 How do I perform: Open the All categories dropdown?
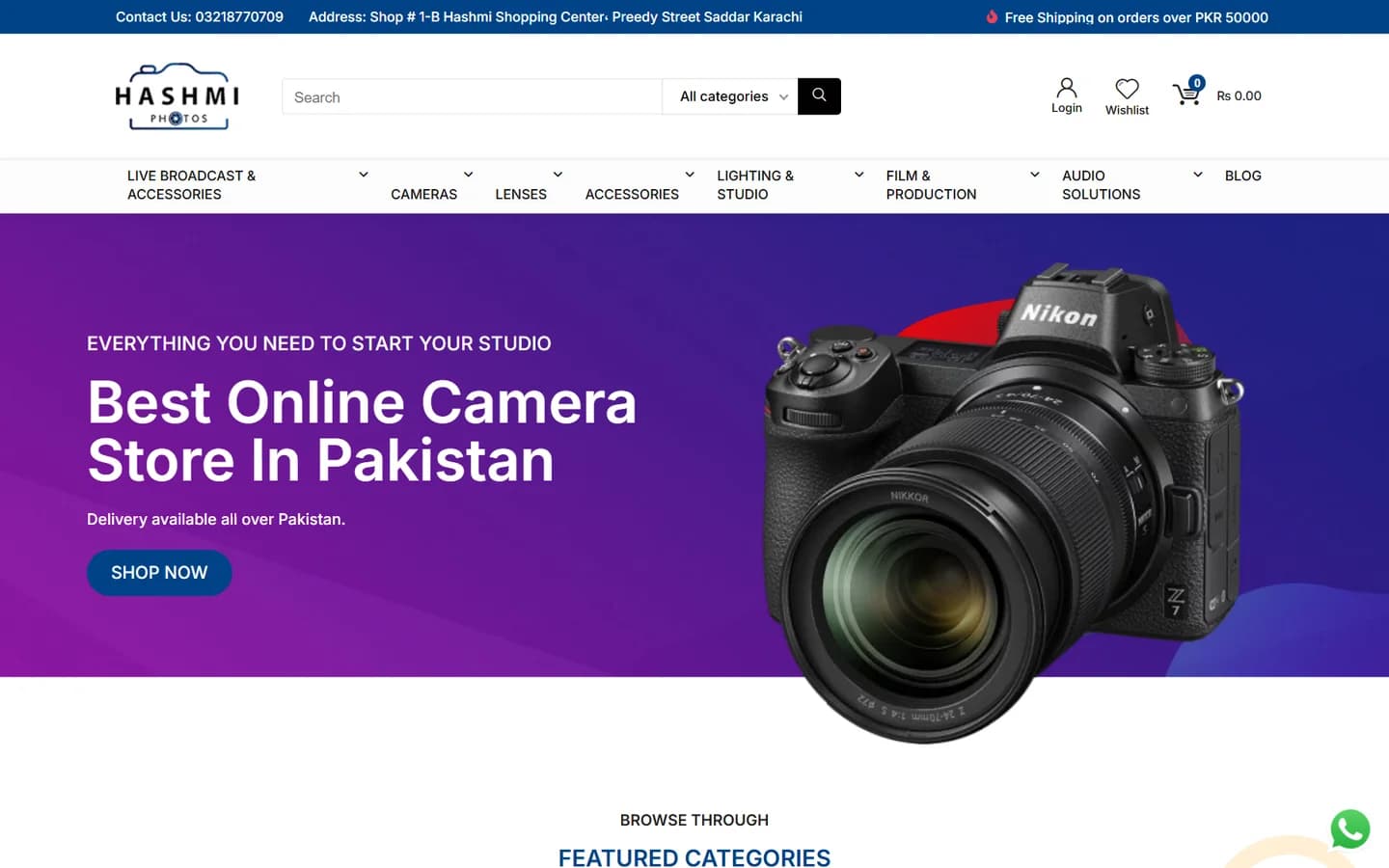[730, 96]
